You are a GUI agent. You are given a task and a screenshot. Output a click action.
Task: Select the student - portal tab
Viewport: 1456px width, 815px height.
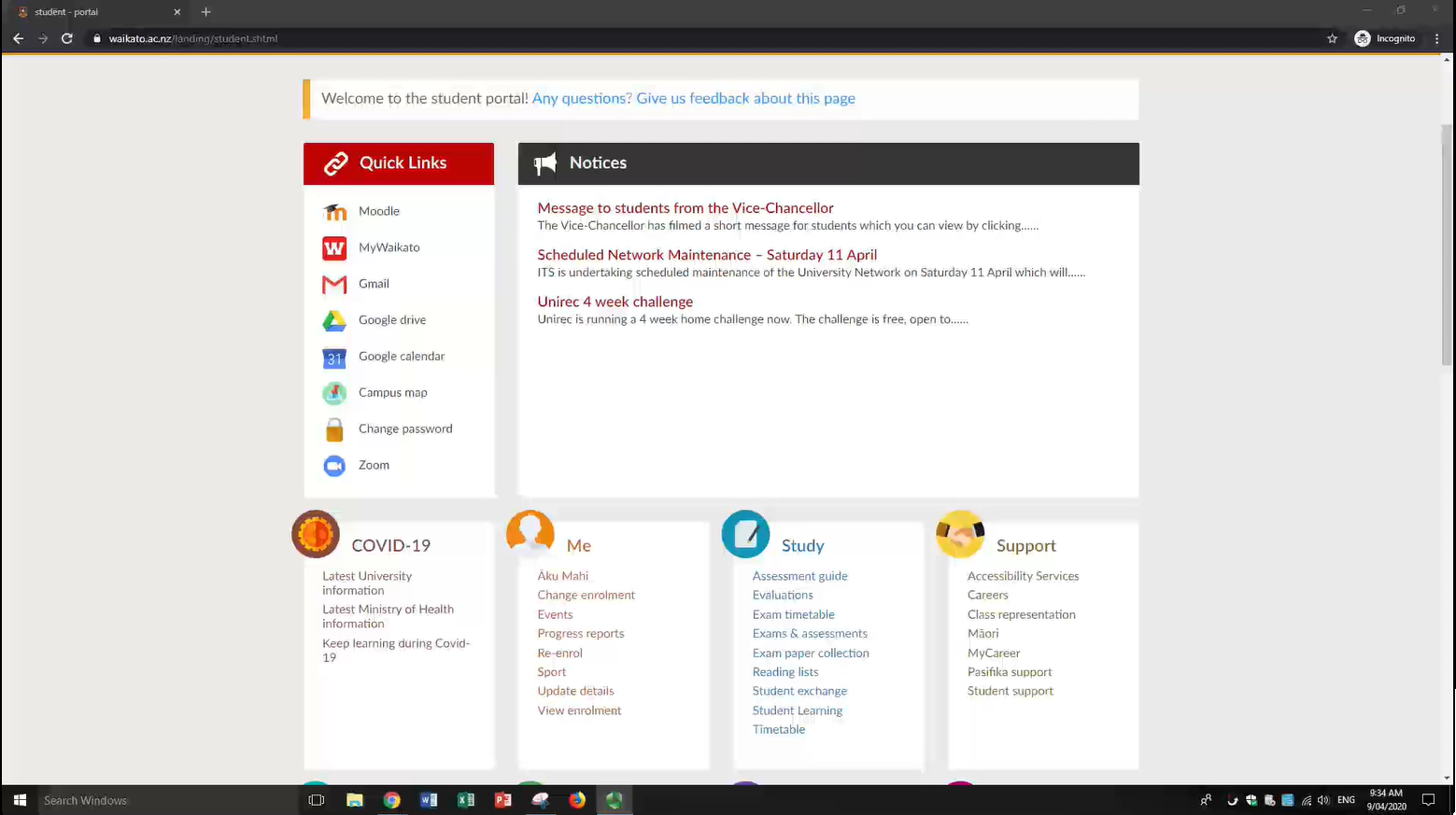(x=100, y=12)
